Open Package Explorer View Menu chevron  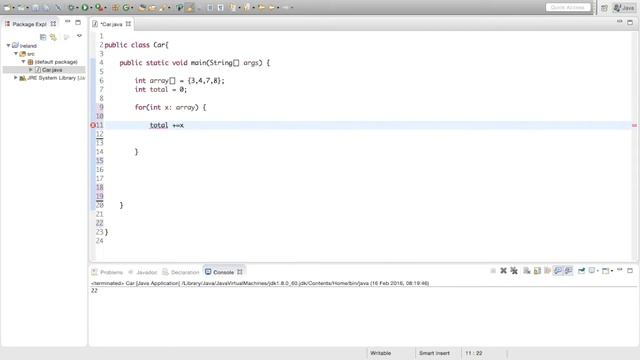click(x=79, y=36)
